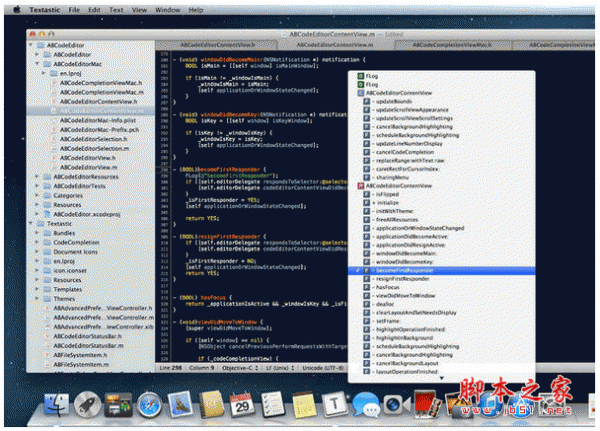Screen dimensions: 600x431
Task: Open the Textastic T icon in Dock
Action: pos(334,404)
